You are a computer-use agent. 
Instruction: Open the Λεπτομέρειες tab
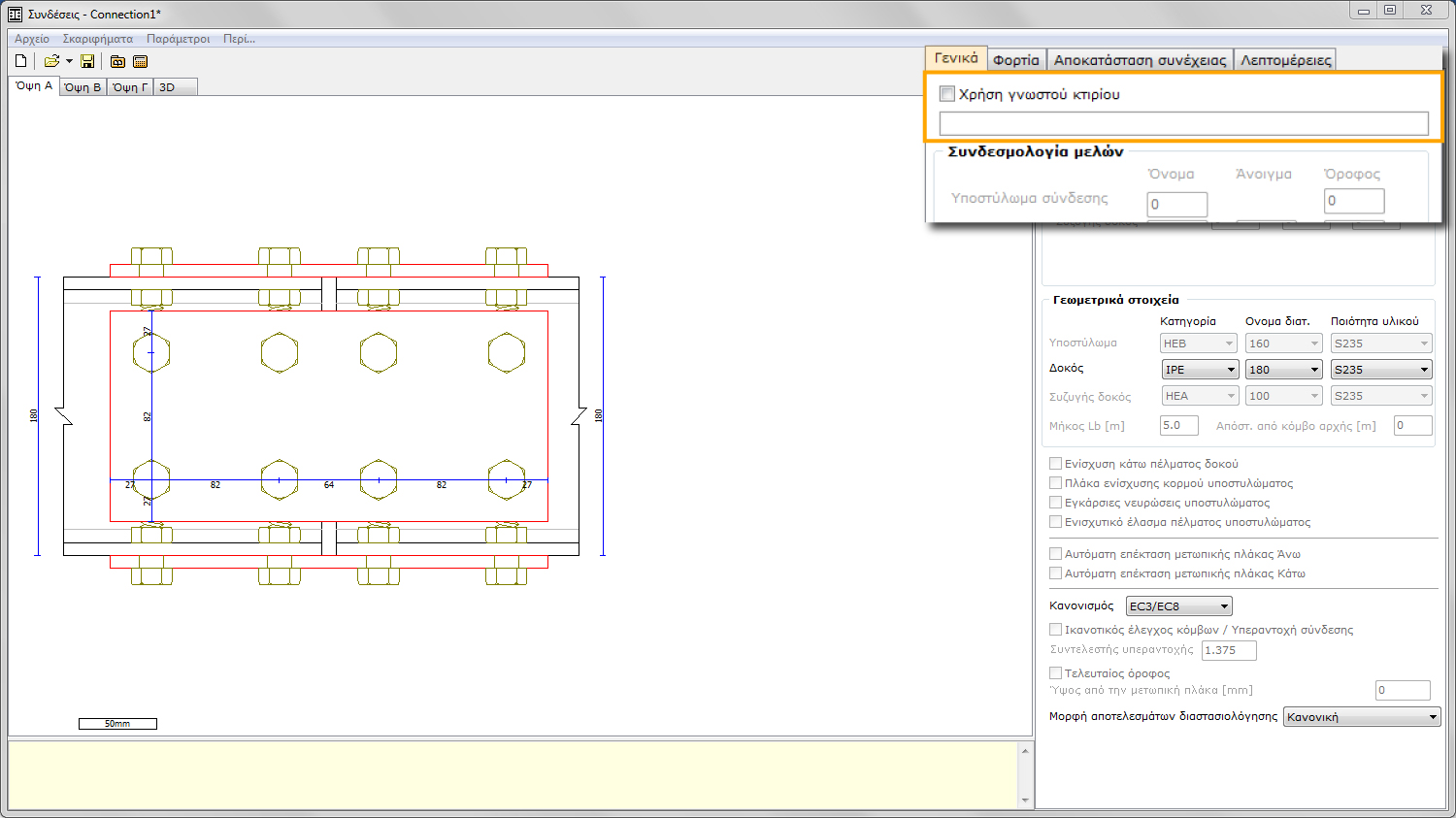point(1285,60)
